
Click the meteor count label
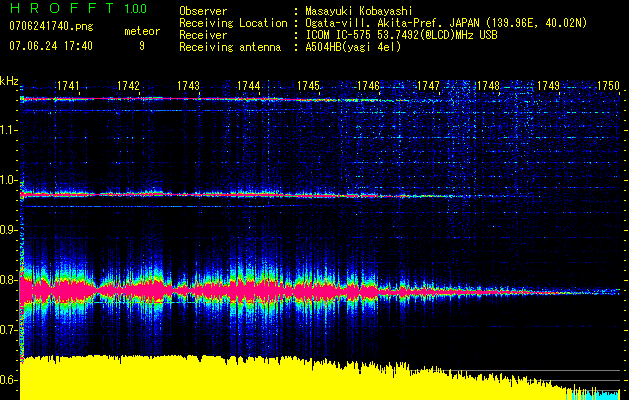click(141, 31)
